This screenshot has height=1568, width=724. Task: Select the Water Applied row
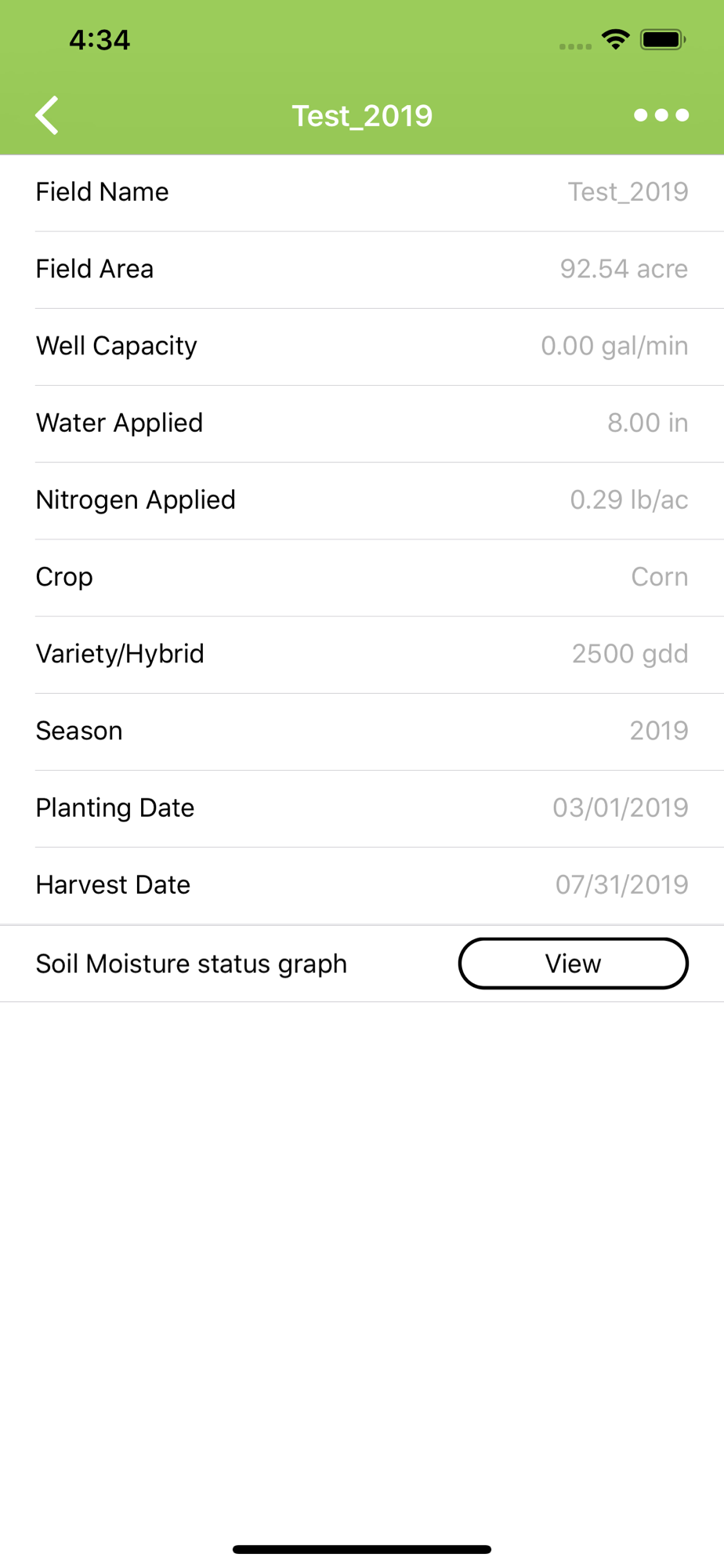pos(362,423)
